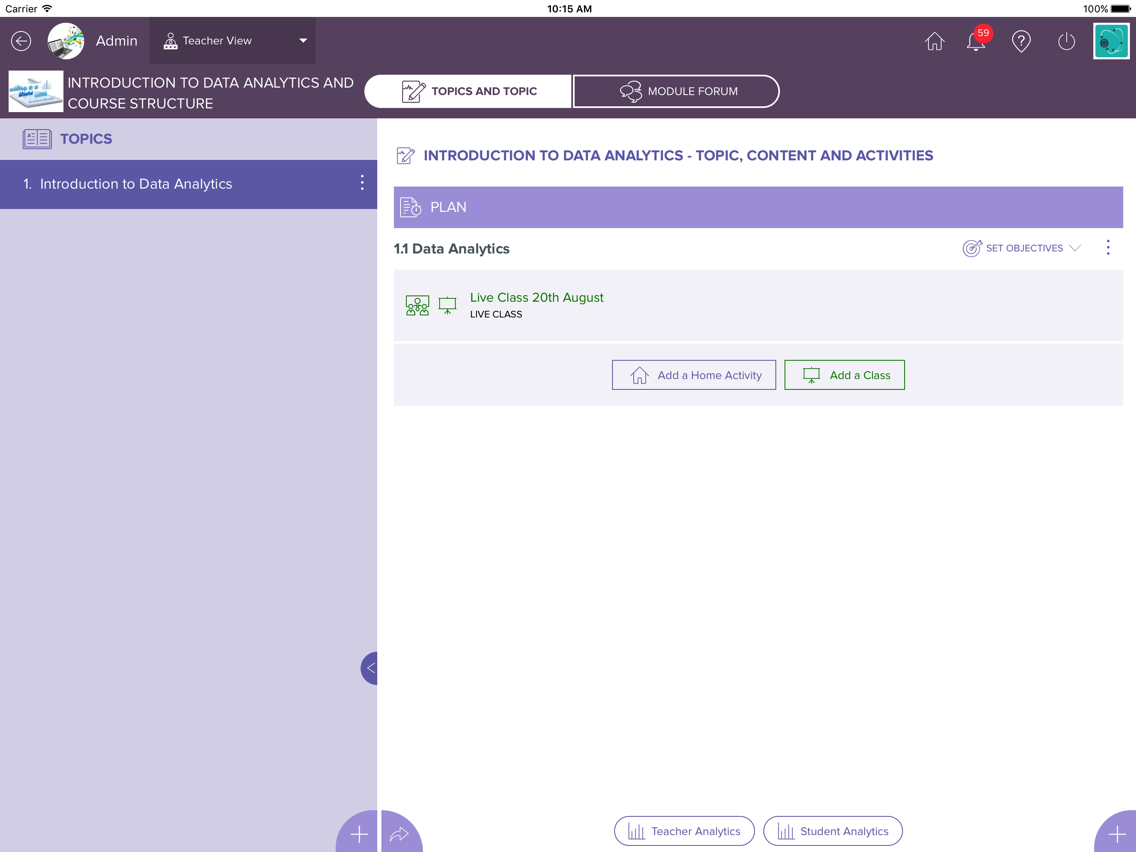Viewport: 1136px width, 852px height.
Task: Switch to Topics and Topic tab
Action: click(x=468, y=91)
